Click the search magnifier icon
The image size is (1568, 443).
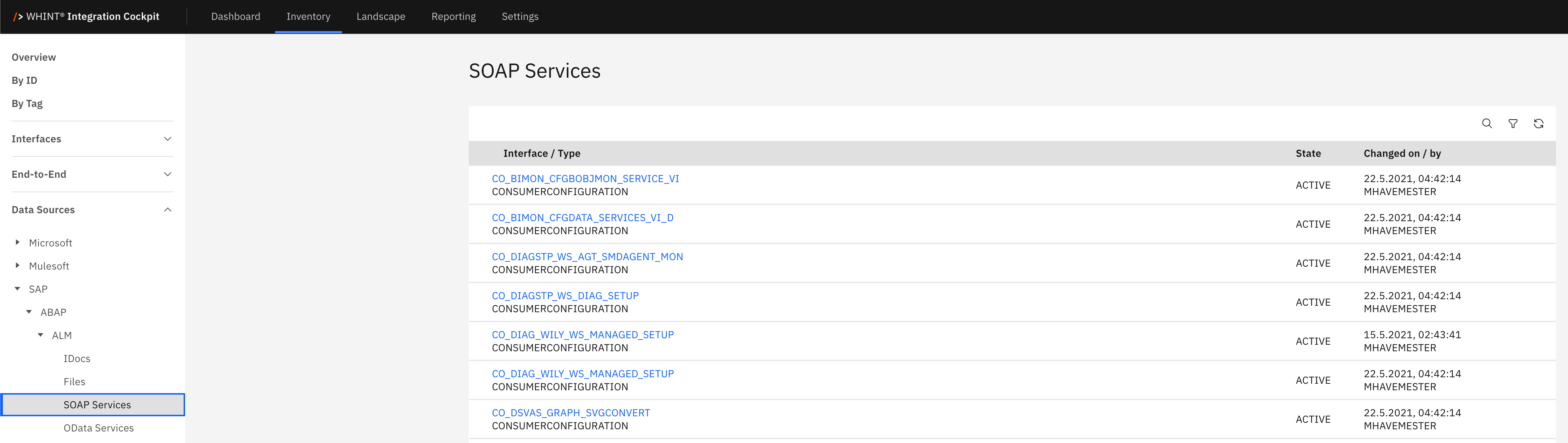click(1486, 124)
